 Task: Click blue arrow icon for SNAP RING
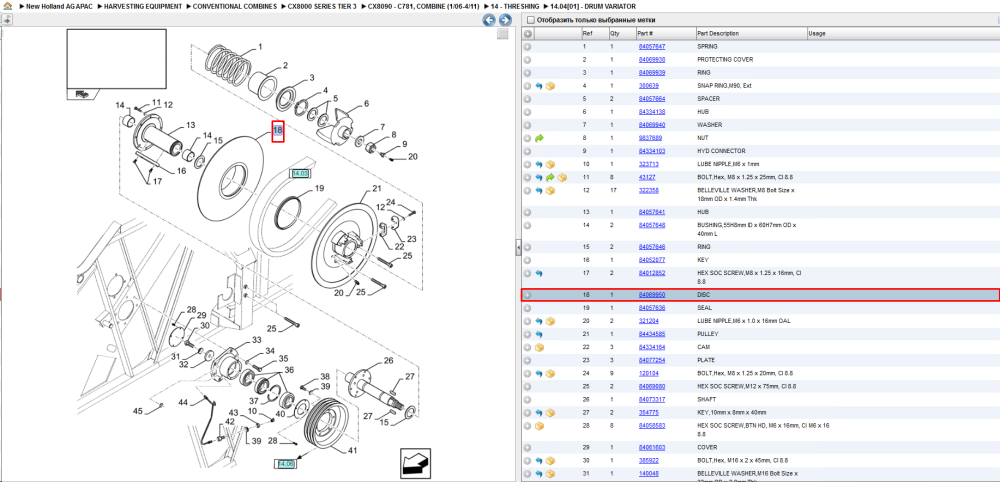539,85
